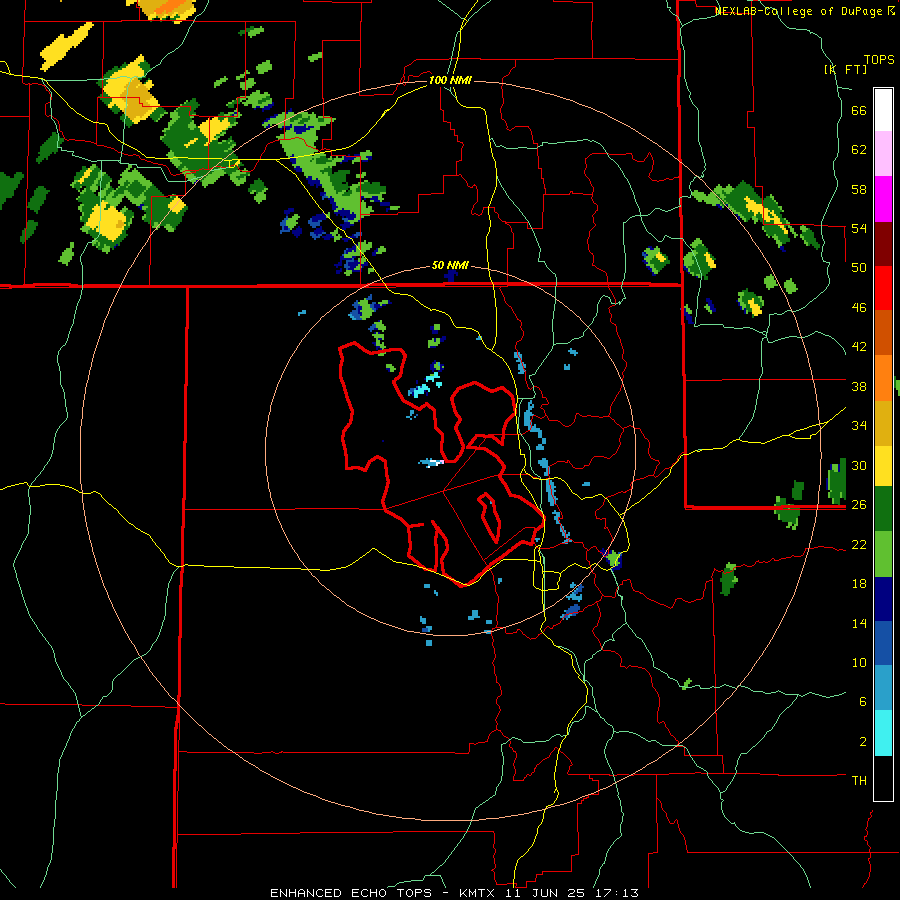Click the legend value 18
The image size is (900, 900).
pos(859,584)
